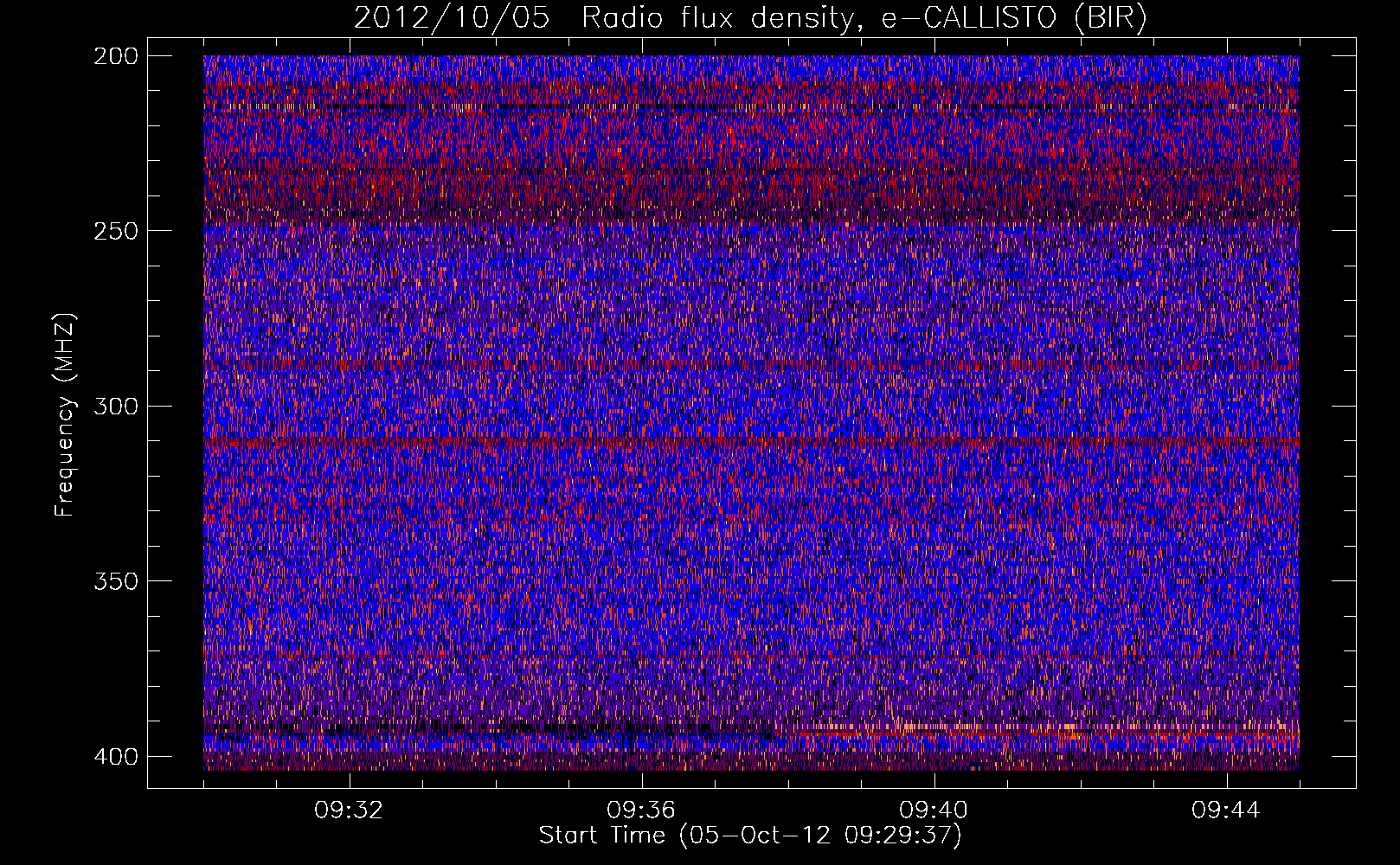Click the 250 frequency tick label

[115, 231]
